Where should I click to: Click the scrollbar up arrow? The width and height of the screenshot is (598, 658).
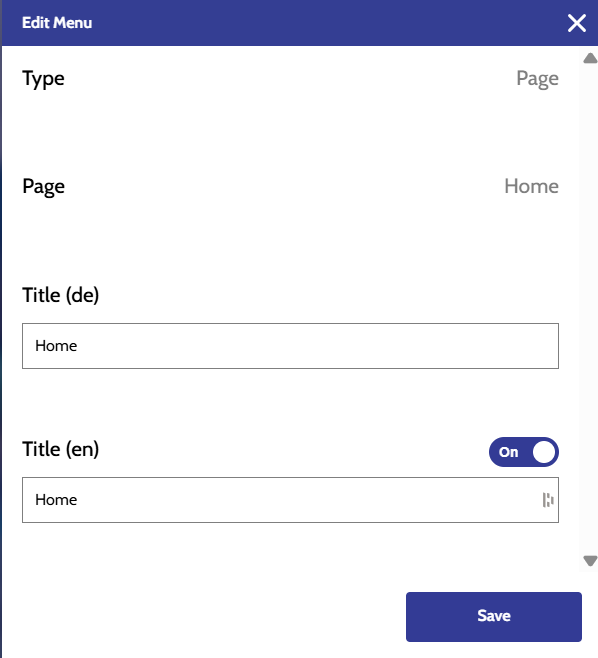[590, 58]
